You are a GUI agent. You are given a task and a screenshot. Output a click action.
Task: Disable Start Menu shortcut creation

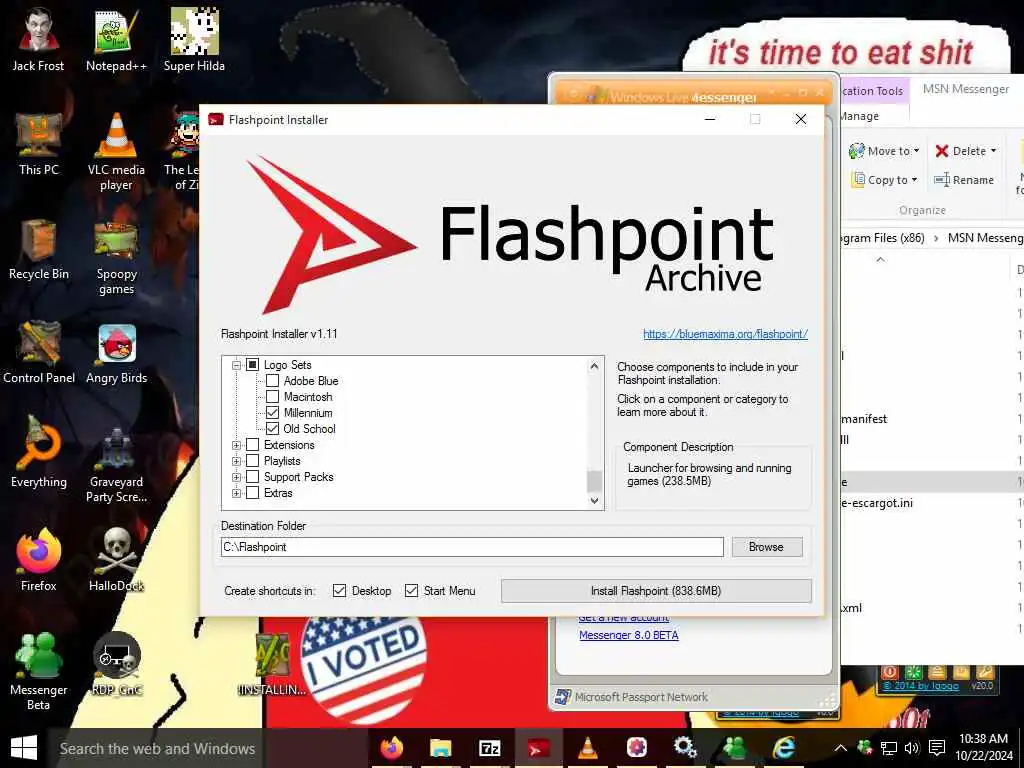pyautogui.click(x=411, y=591)
